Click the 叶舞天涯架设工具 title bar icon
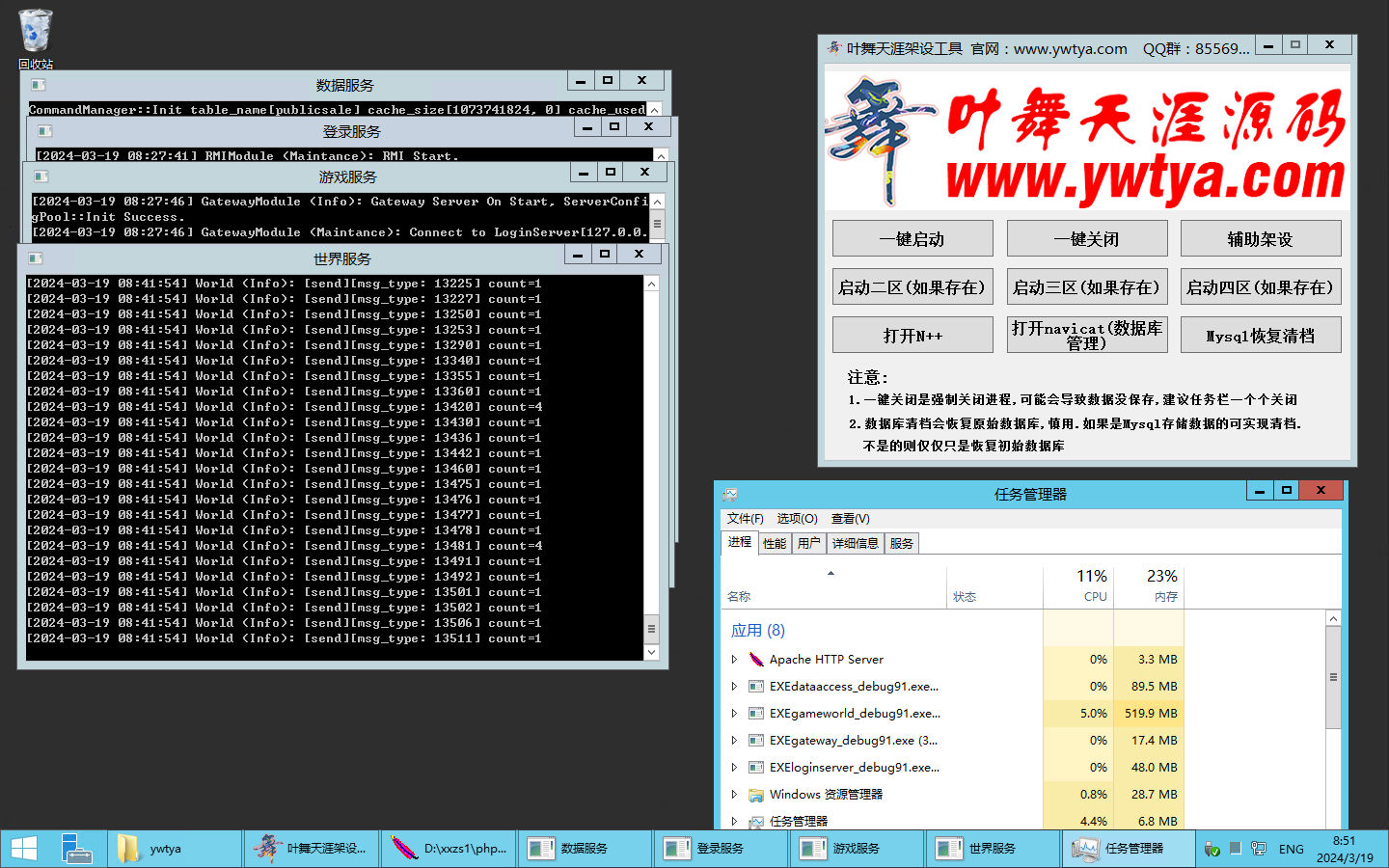 (833, 48)
